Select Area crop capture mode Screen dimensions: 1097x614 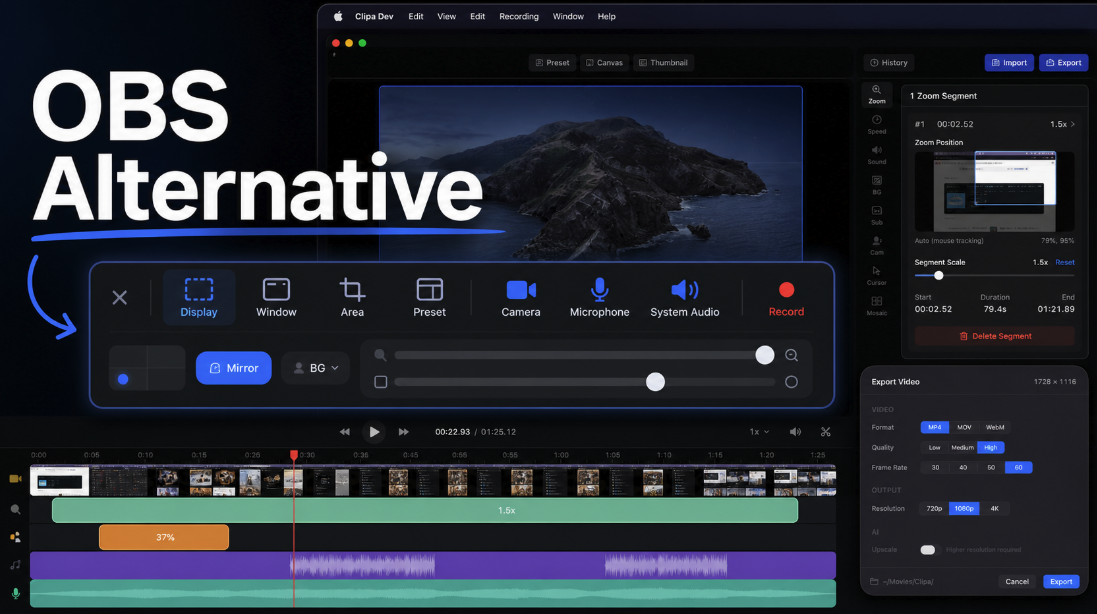pyautogui.click(x=352, y=297)
